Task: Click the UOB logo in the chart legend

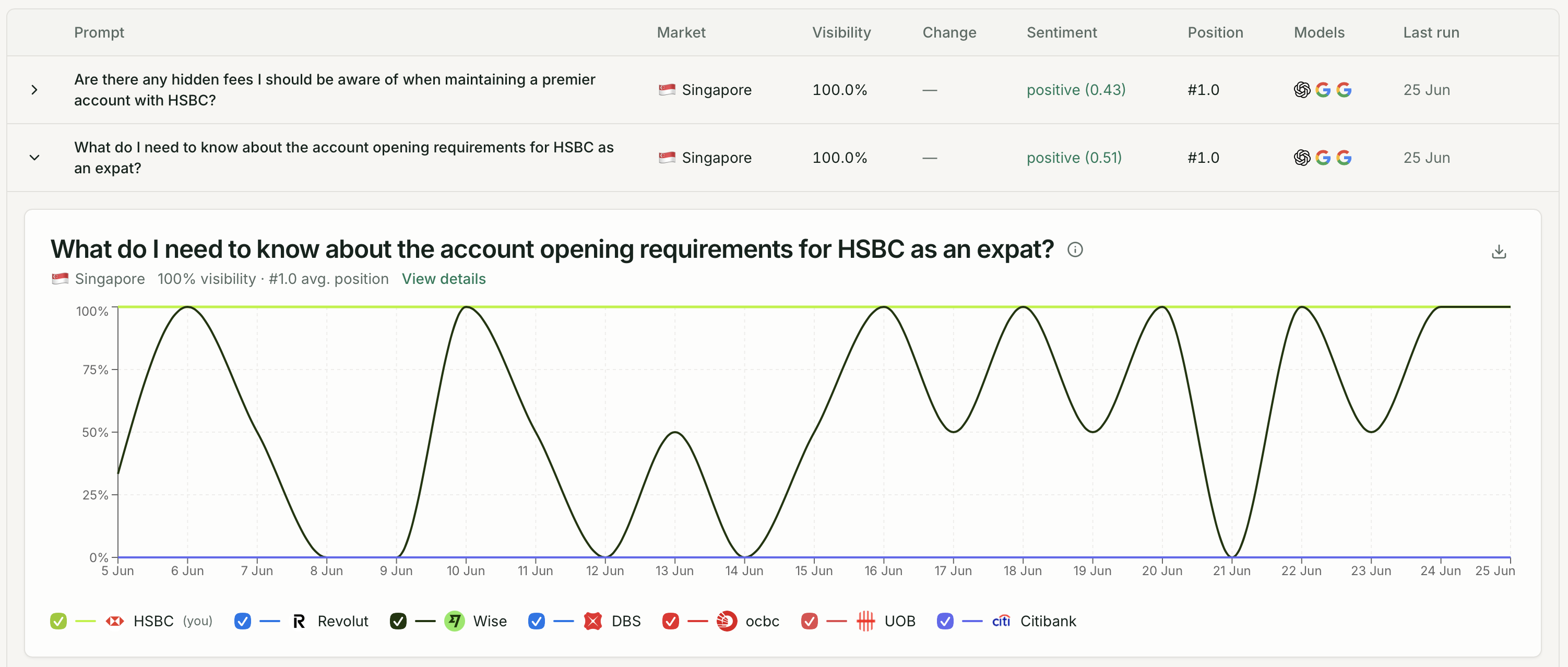Action: [x=865, y=621]
